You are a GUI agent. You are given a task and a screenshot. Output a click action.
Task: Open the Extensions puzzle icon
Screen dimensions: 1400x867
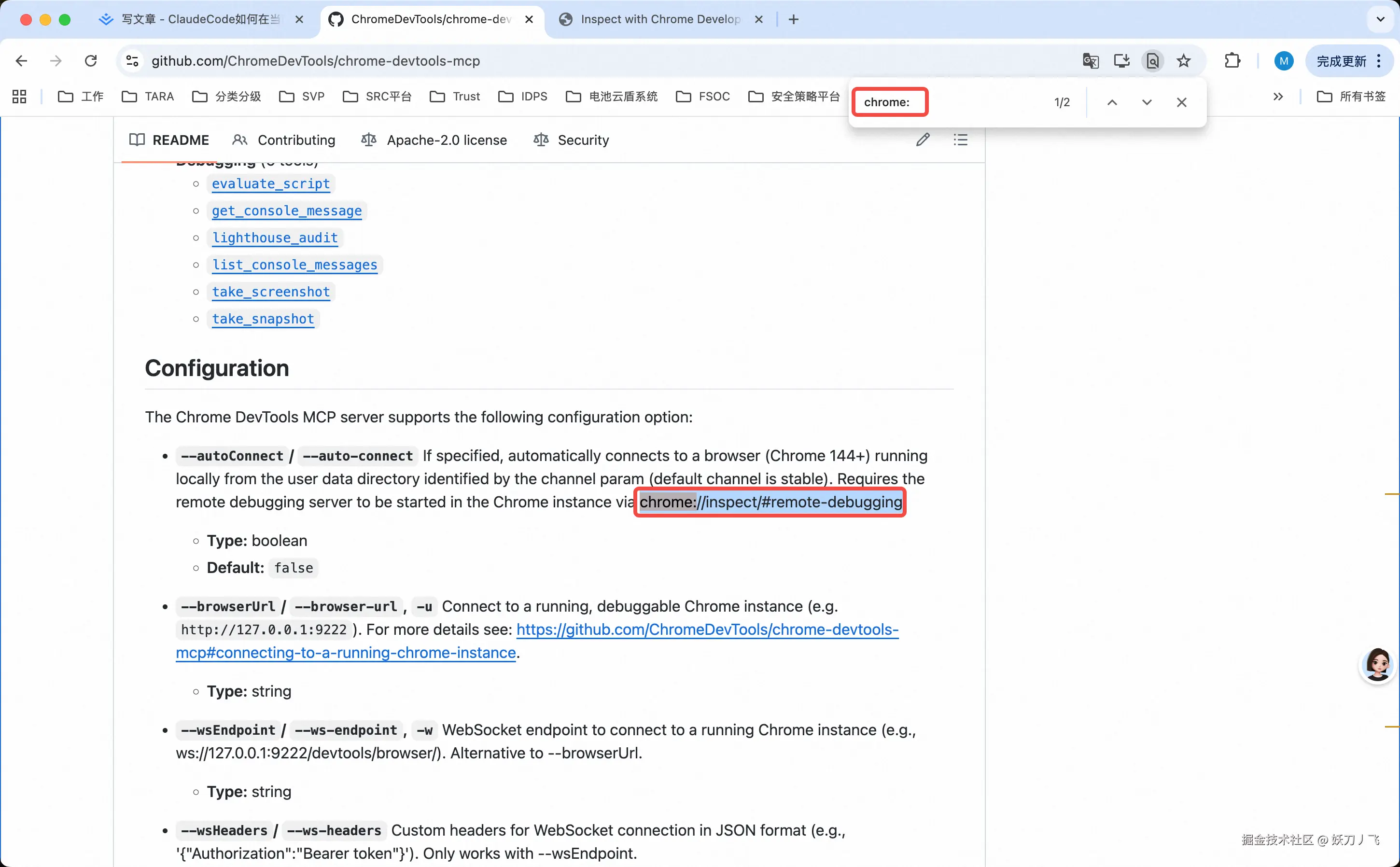(x=1232, y=61)
